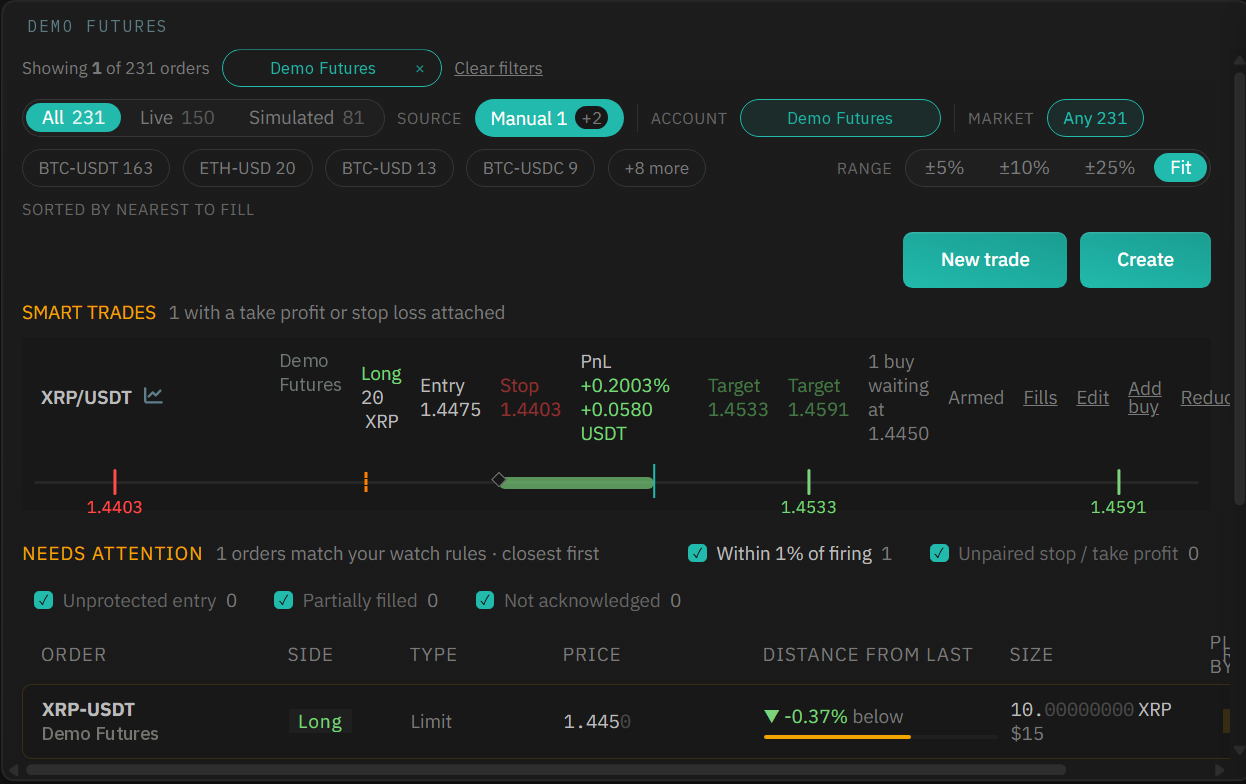Filter by BTC-USDC 9 market chip
The image size is (1246, 784).
530,168
